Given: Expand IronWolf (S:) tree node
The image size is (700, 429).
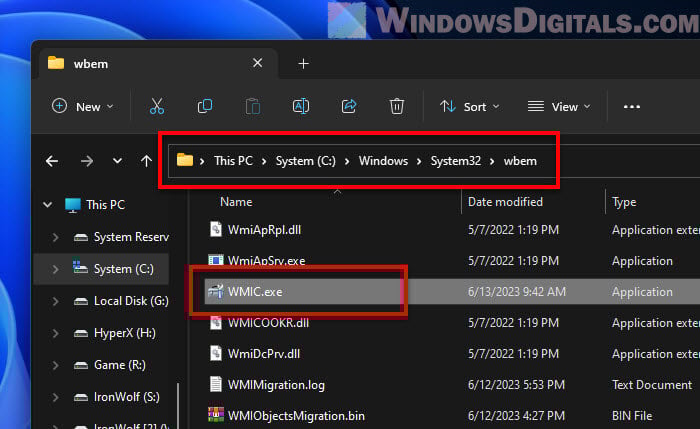Looking at the screenshot, I should tap(55, 397).
